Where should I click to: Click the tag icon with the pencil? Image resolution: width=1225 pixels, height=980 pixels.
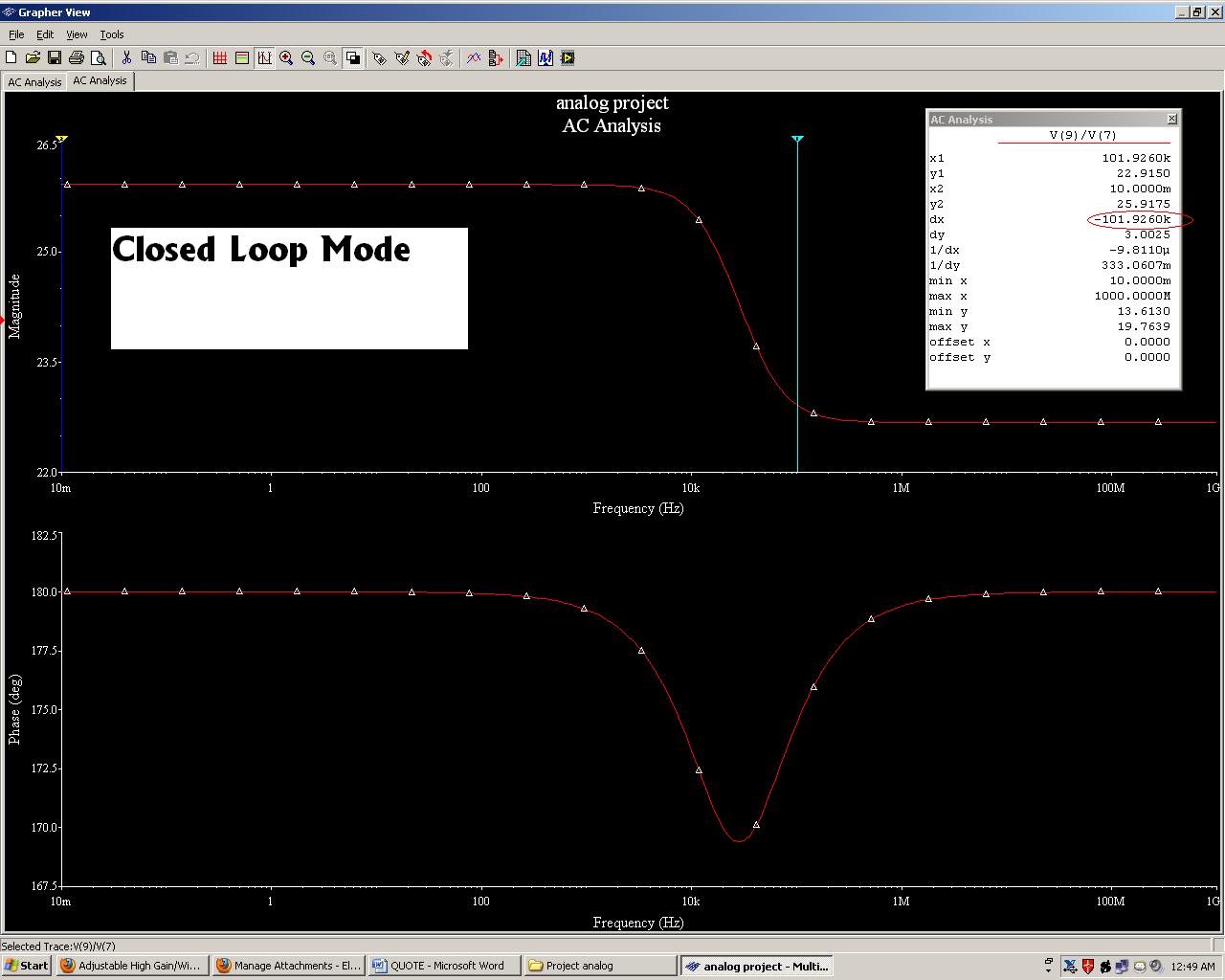[402, 58]
